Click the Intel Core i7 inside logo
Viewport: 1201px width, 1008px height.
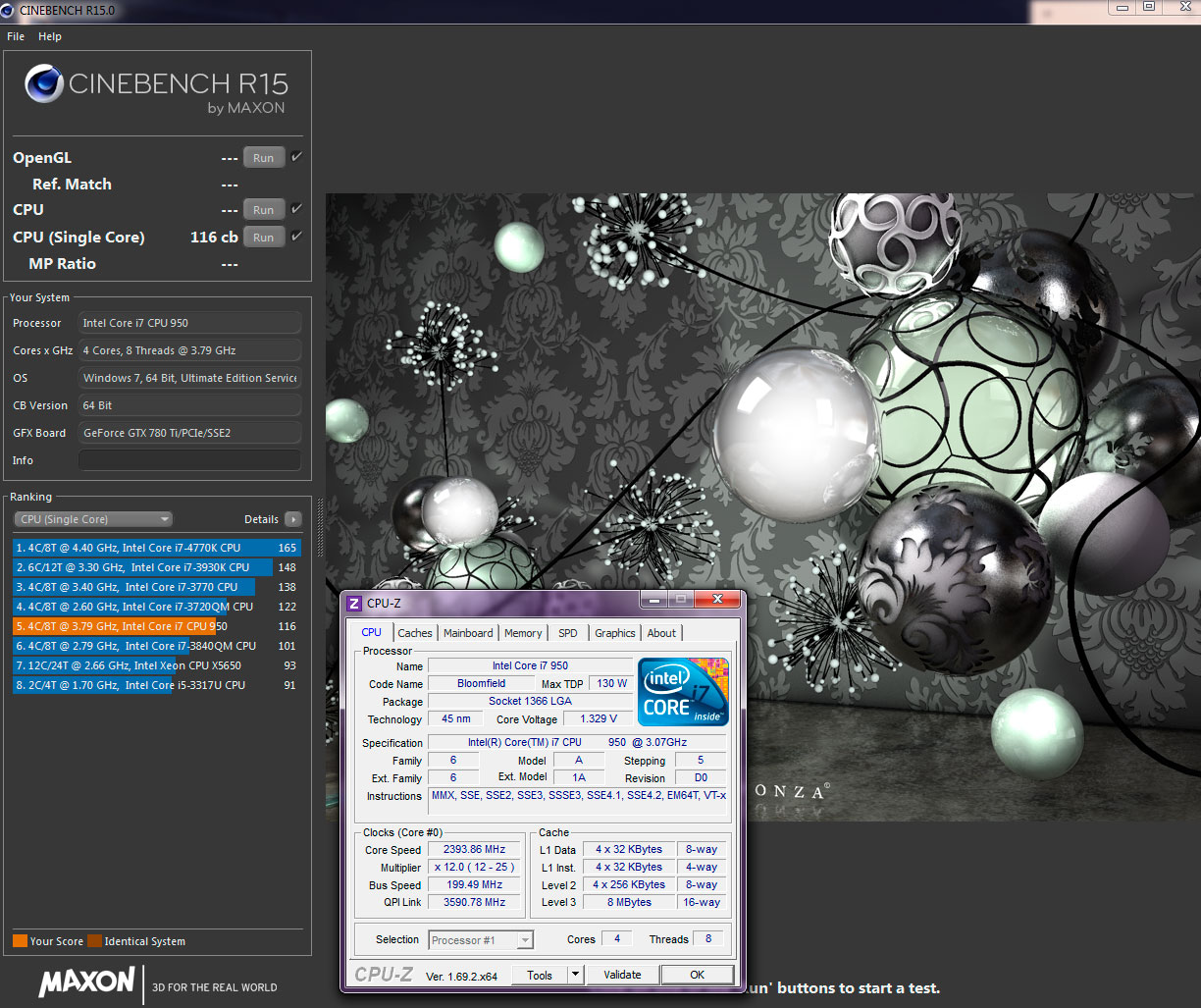[684, 692]
